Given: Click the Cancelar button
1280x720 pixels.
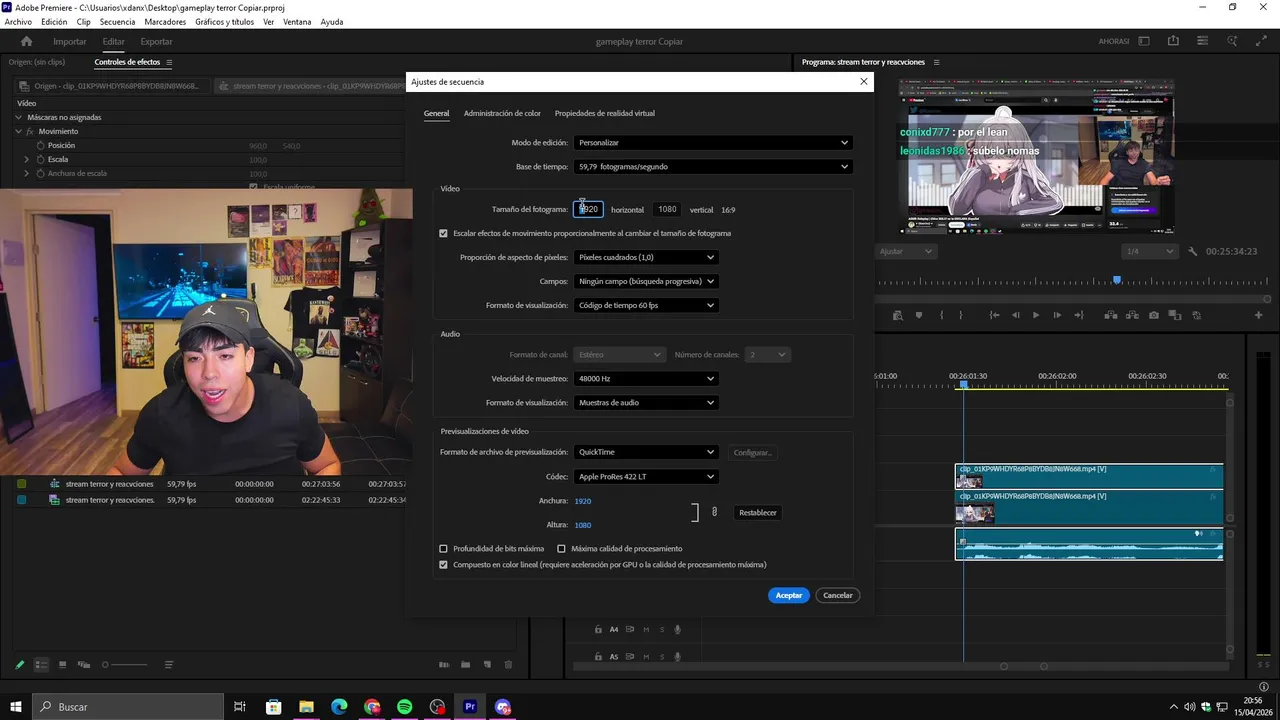Looking at the screenshot, I should coord(837,595).
